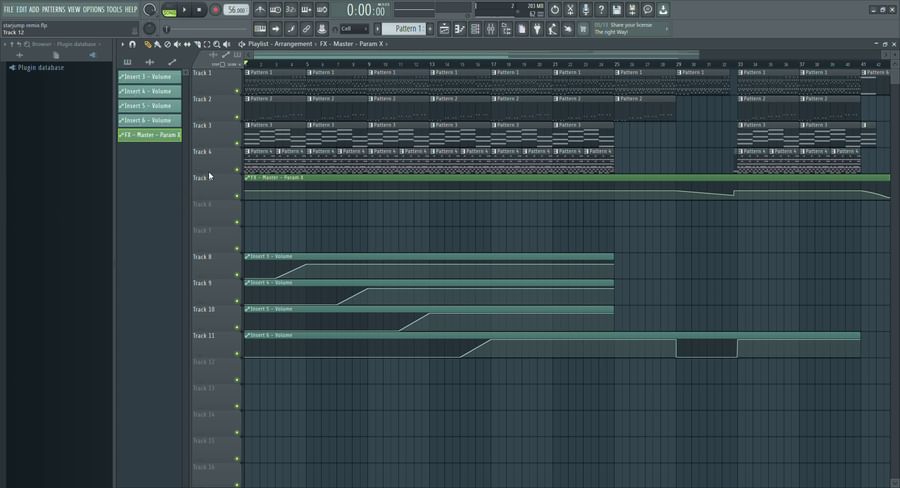This screenshot has height=488, width=900.
Task: Save the project with floppy icon
Action: 616,10
